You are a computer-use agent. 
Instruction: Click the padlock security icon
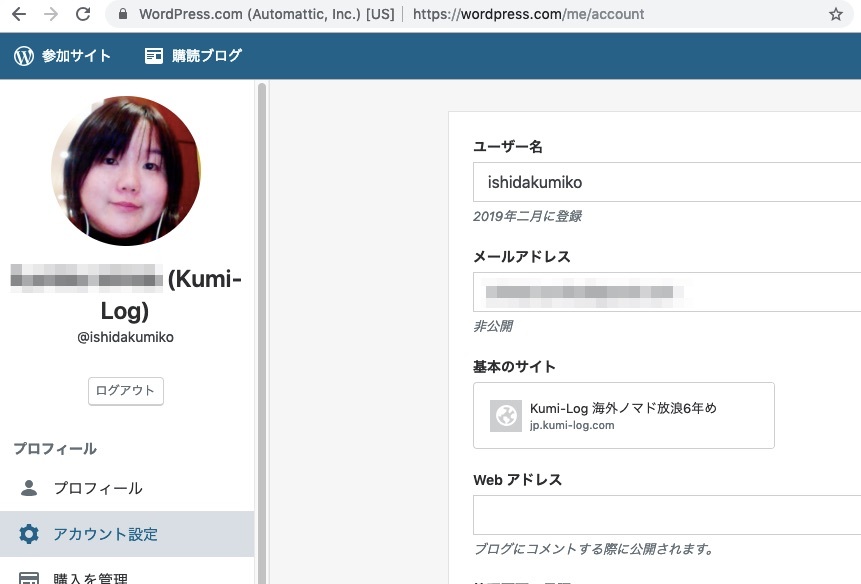tap(123, 14)
